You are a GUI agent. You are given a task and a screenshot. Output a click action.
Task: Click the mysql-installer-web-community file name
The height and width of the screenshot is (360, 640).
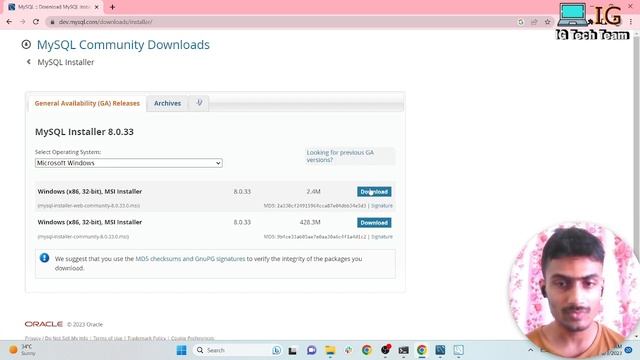click(89, 206)
